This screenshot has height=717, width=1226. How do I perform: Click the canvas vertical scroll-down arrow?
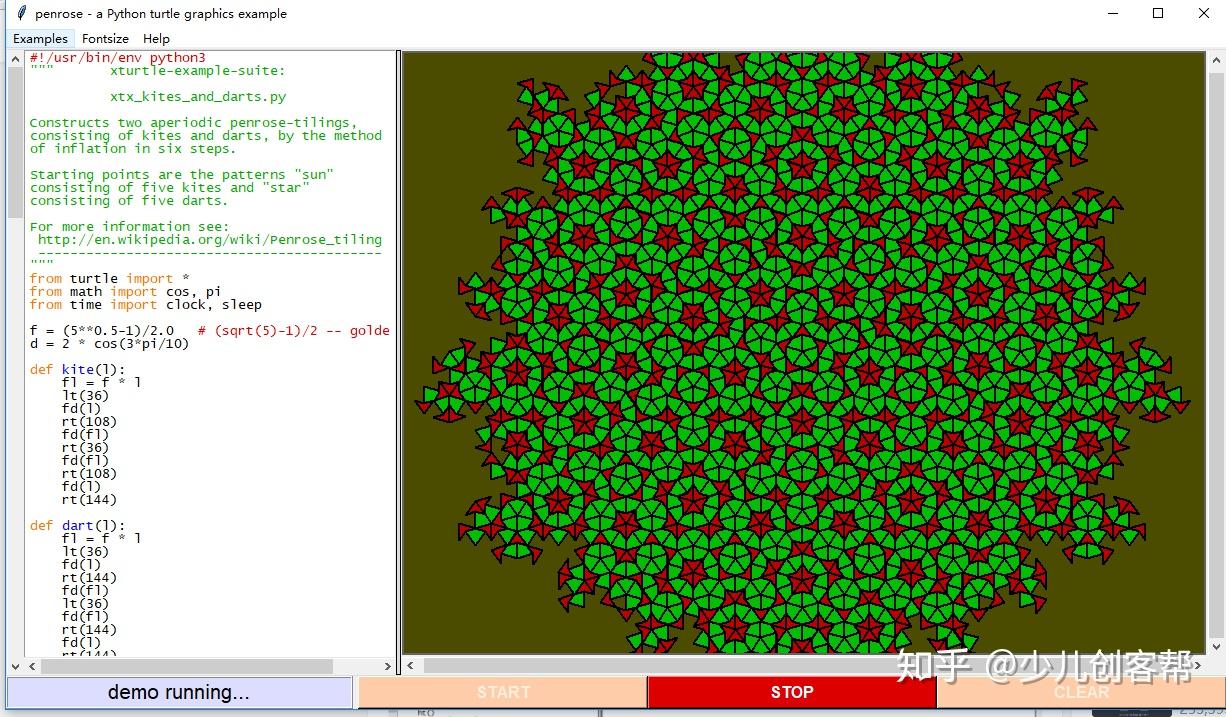[x=1215, y=648]
